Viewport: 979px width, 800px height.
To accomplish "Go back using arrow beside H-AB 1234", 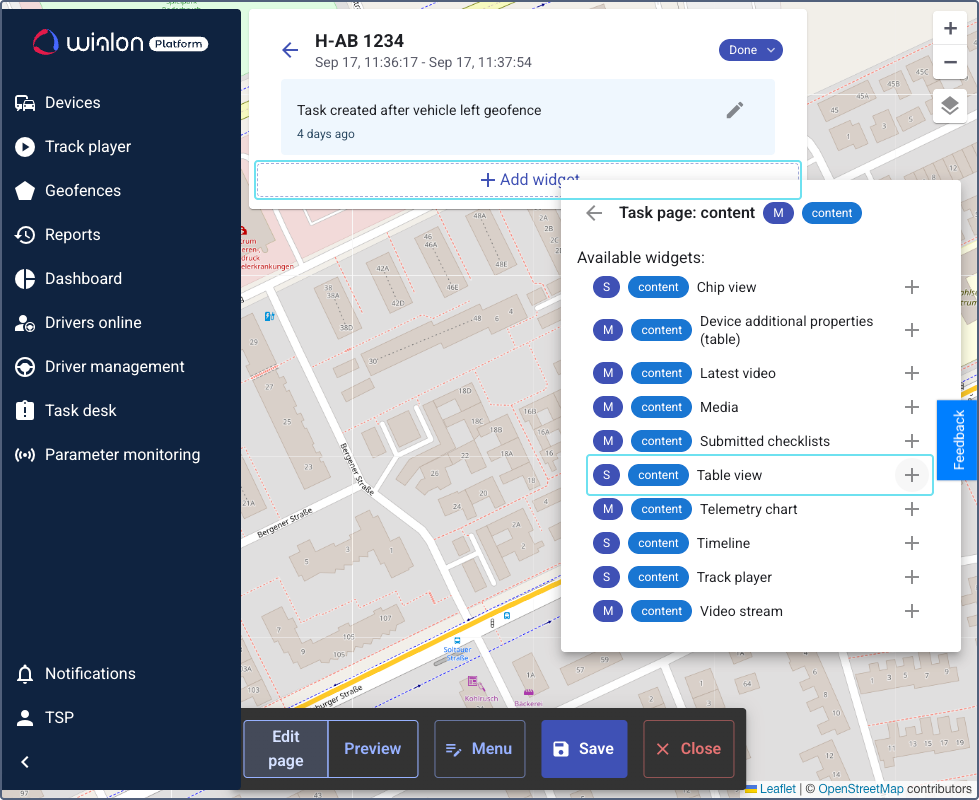I will [290, 50].
